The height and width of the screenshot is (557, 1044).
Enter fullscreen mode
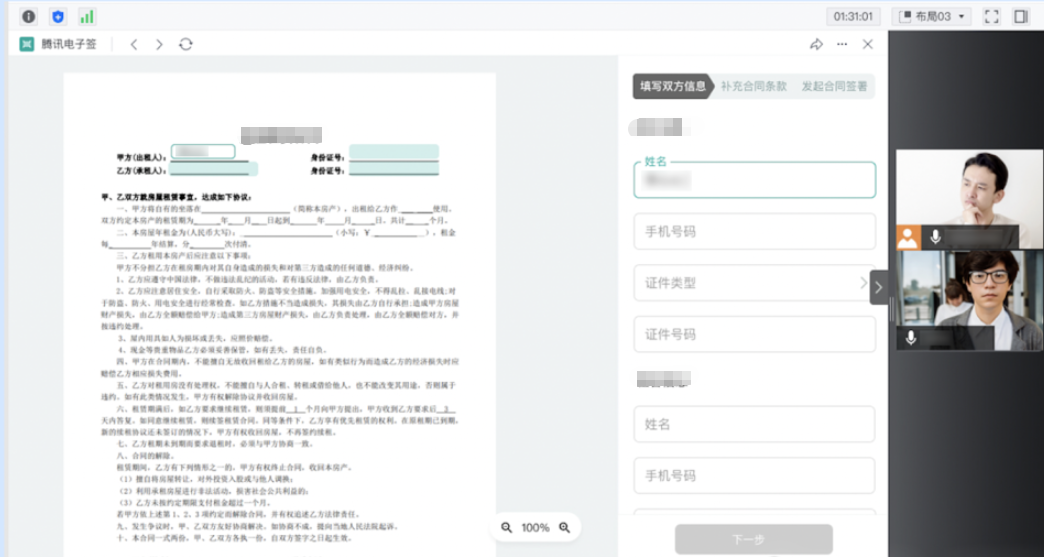[x=992, y=16]
